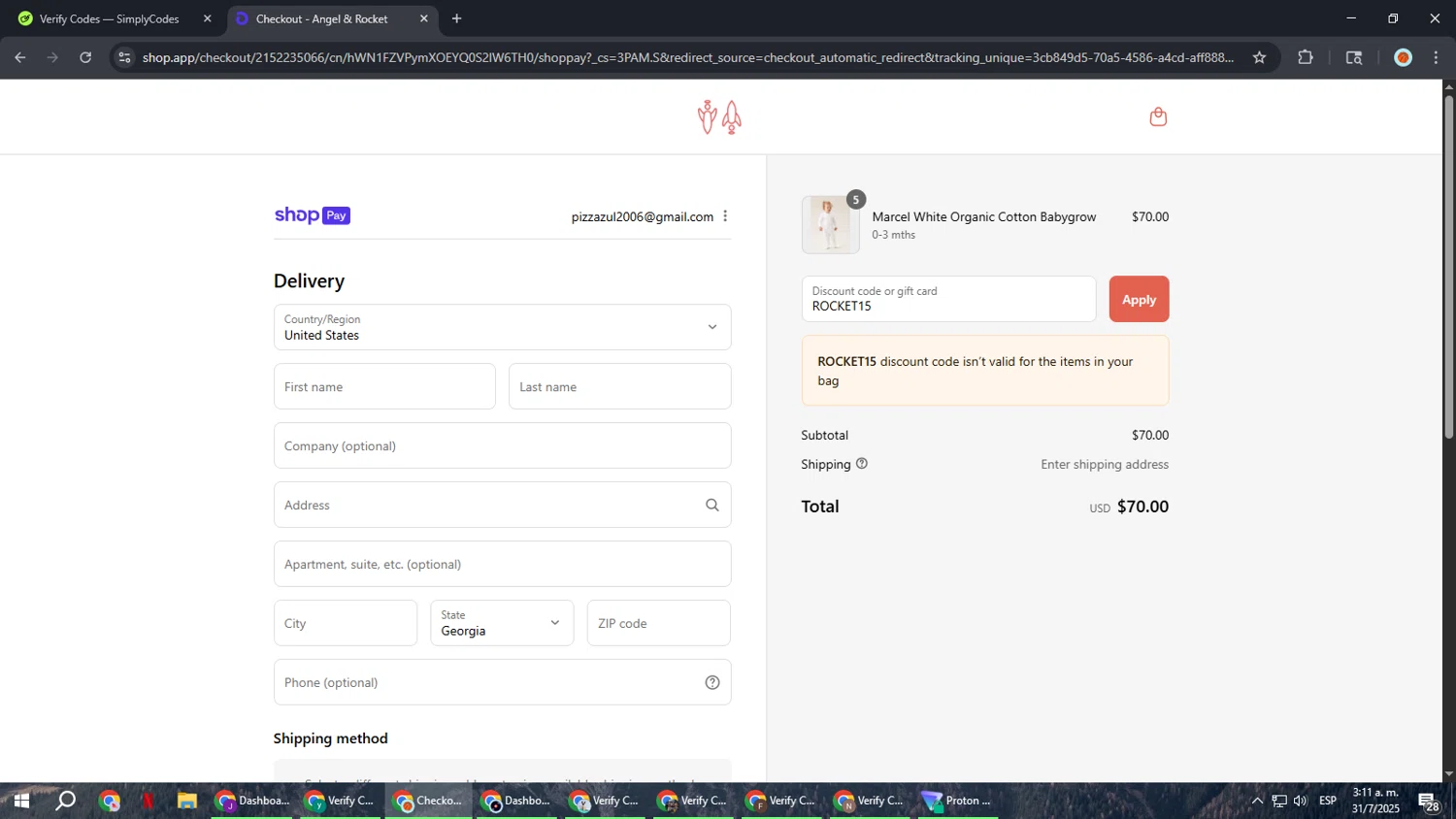
Task: Open the Netflix taskbar icon
Action: (148, 801)
